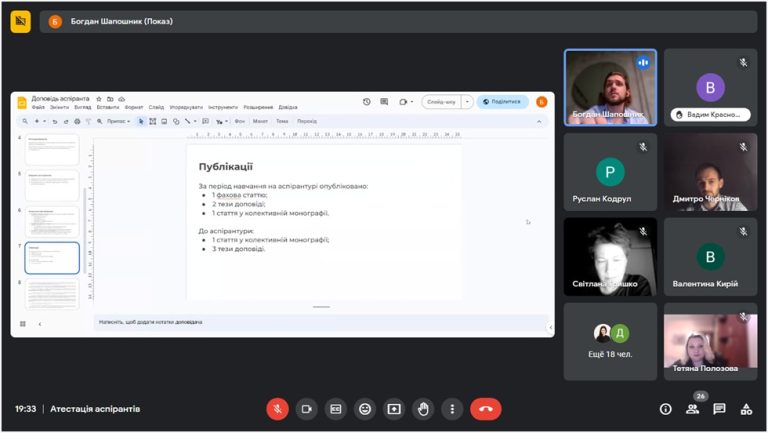Select the cursor select tool

(141, 121)
